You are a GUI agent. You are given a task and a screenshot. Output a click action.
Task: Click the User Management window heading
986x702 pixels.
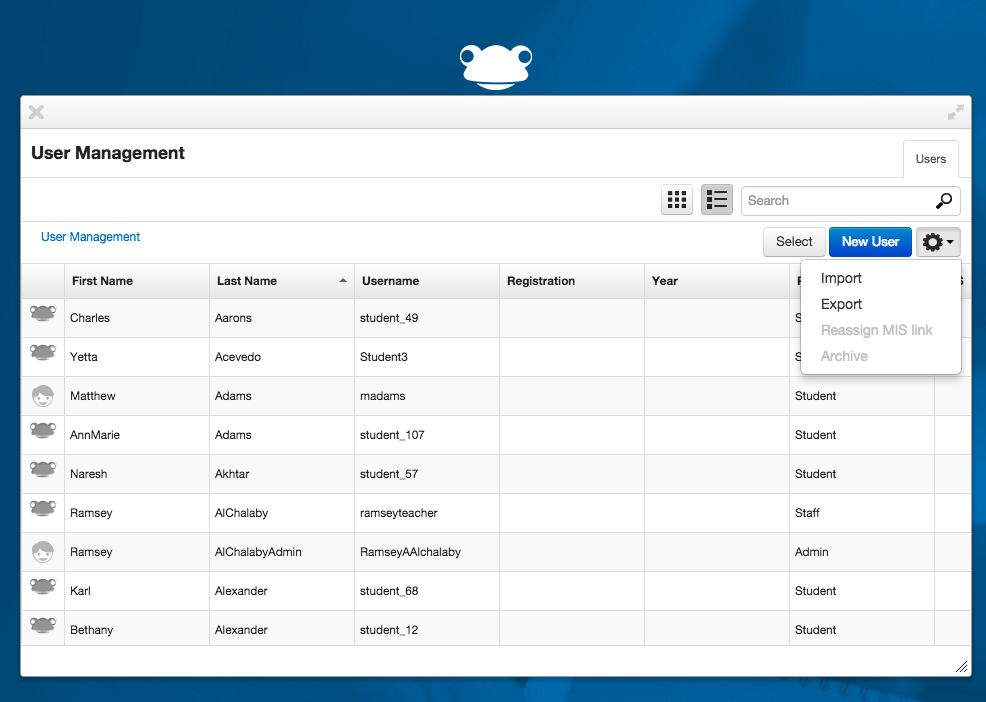[108, 153]
